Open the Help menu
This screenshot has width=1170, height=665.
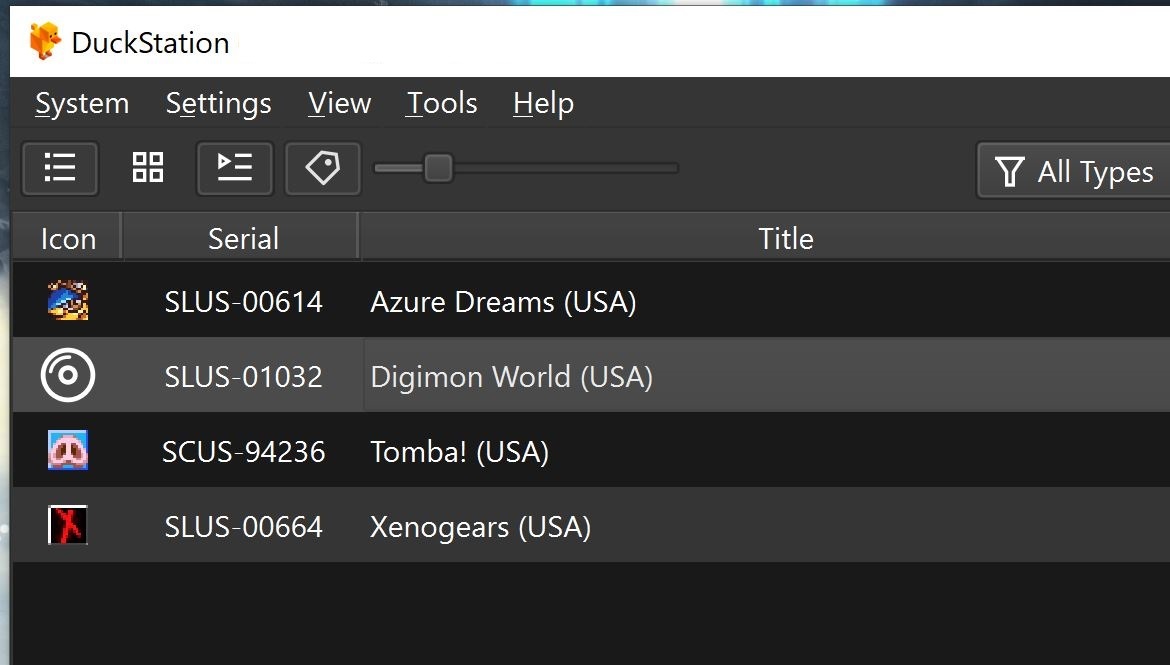(543, 103)
